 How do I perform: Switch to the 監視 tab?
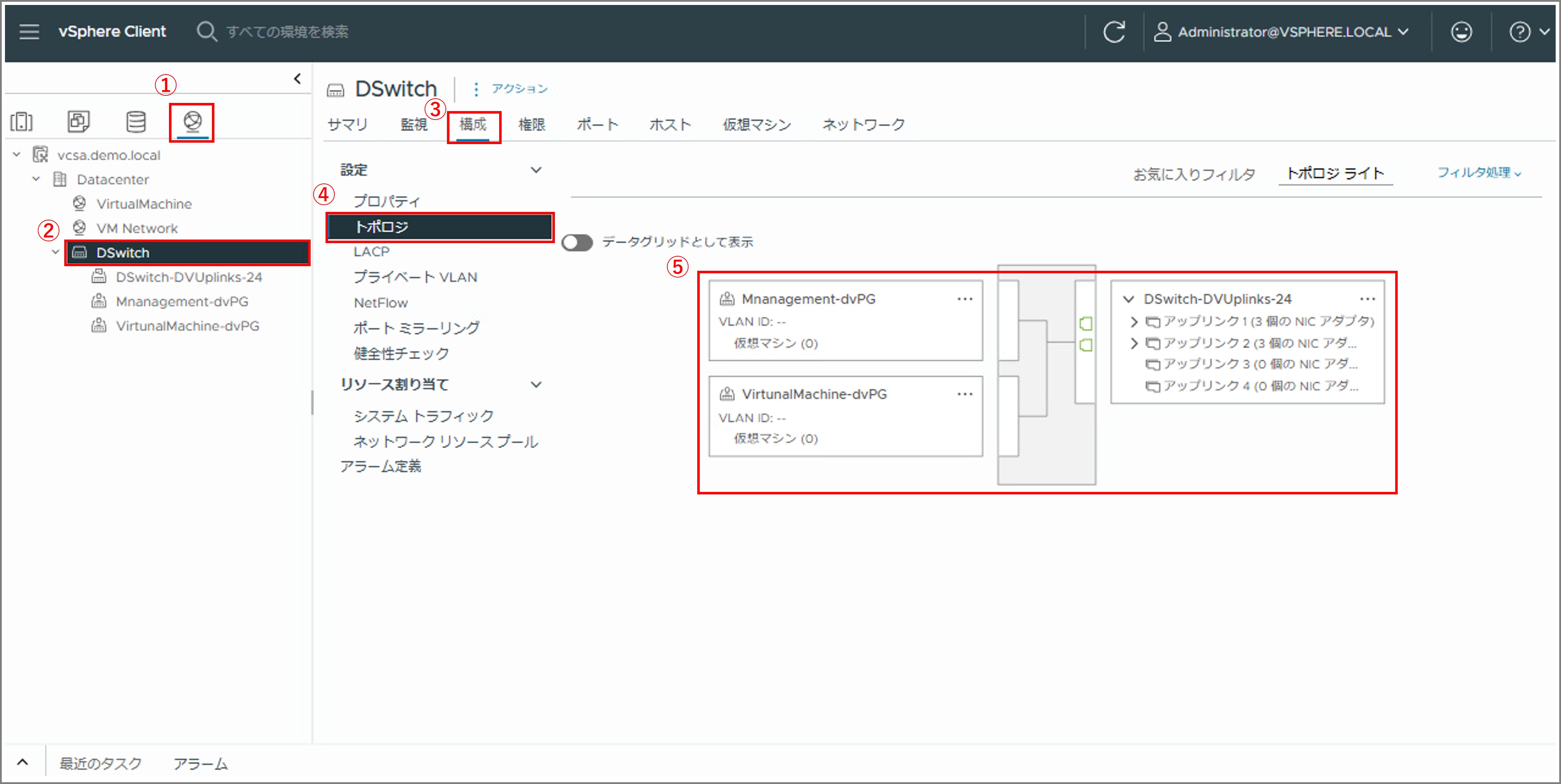click(x=415, y=124)
